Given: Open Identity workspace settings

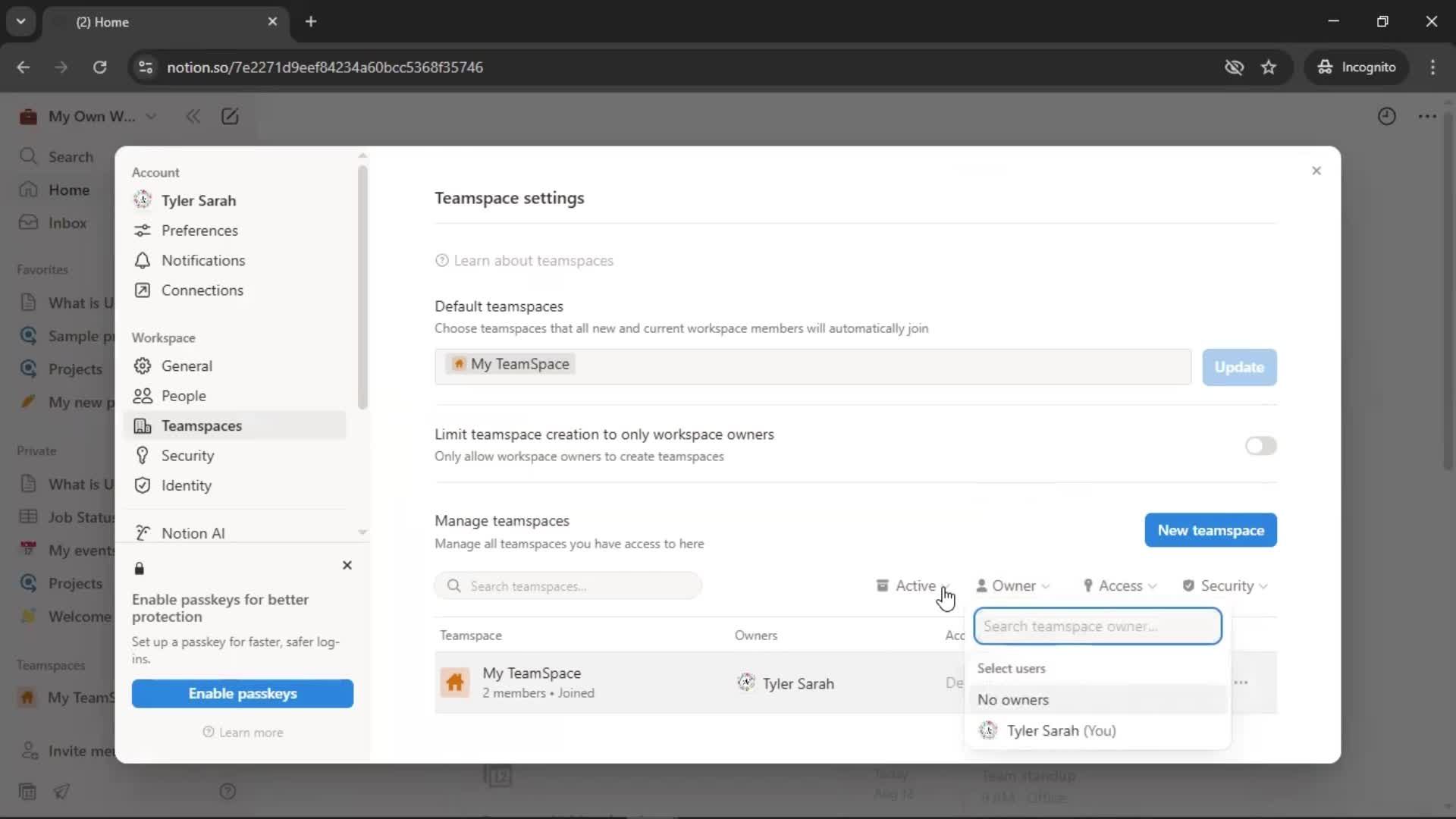Looking at the screenshot, I should pos(235,485).
